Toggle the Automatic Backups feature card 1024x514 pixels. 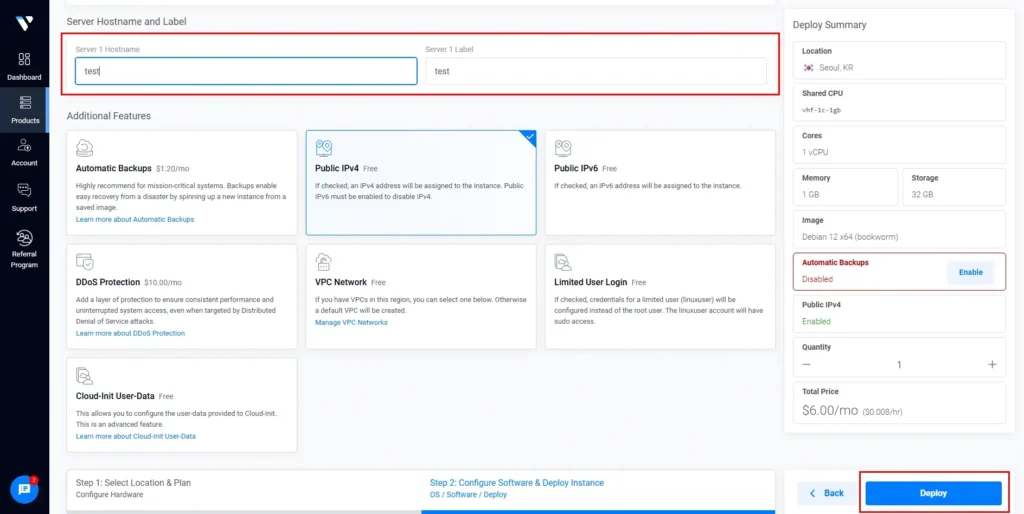point(182,182)
